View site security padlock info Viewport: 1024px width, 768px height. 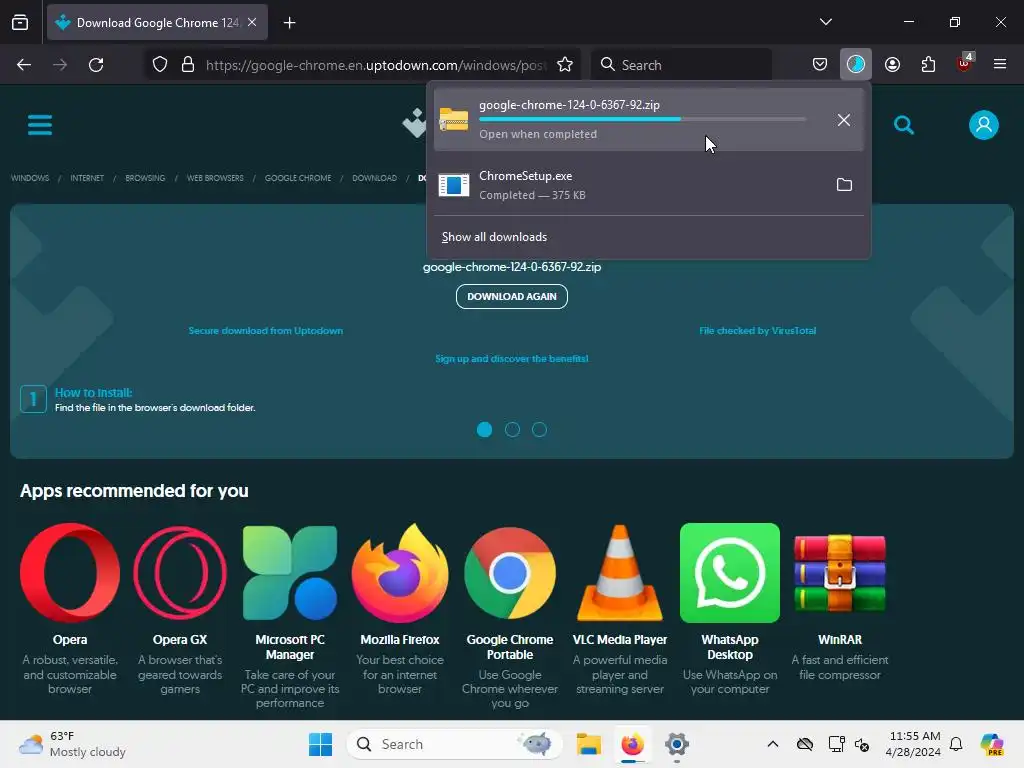coord(188,65)
